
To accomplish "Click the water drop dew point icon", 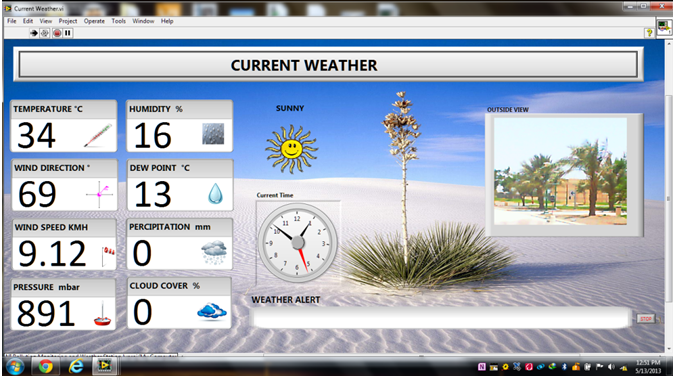I will tap(215, 194).
